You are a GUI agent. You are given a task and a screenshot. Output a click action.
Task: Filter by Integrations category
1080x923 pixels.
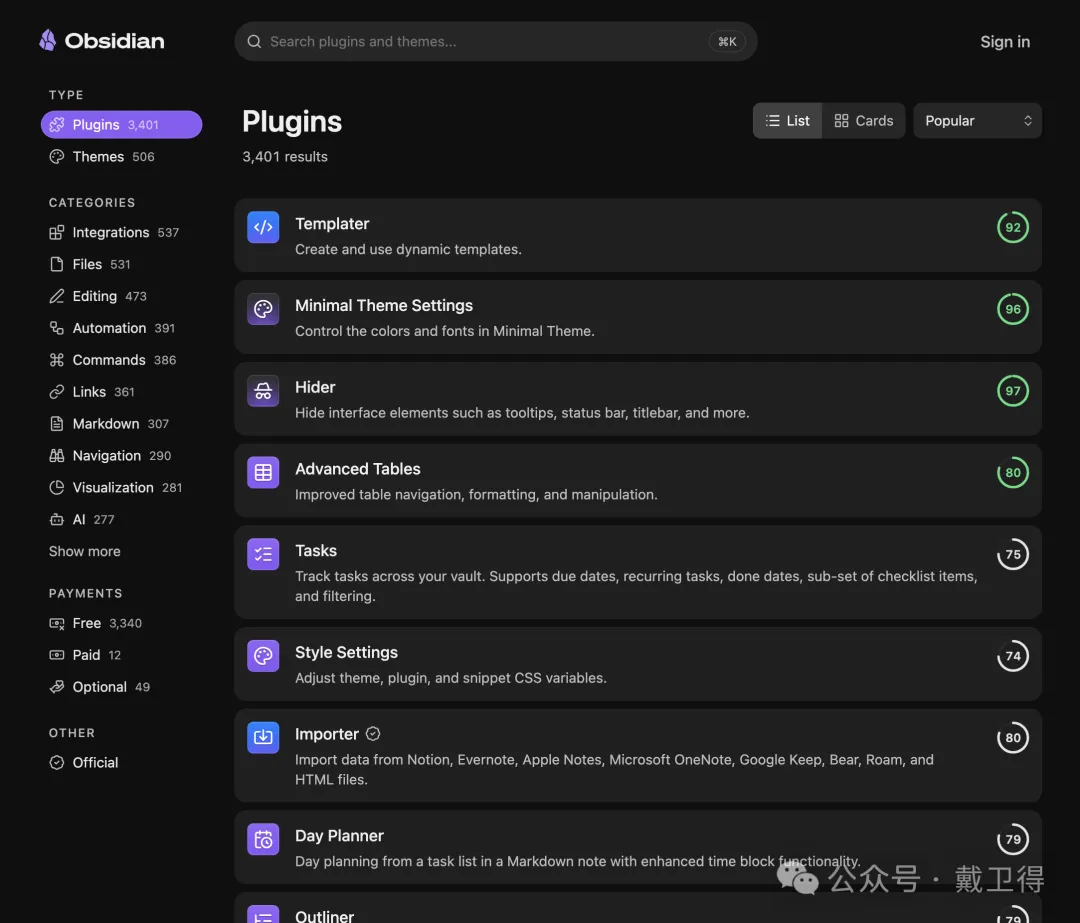(x=114, y=233)
